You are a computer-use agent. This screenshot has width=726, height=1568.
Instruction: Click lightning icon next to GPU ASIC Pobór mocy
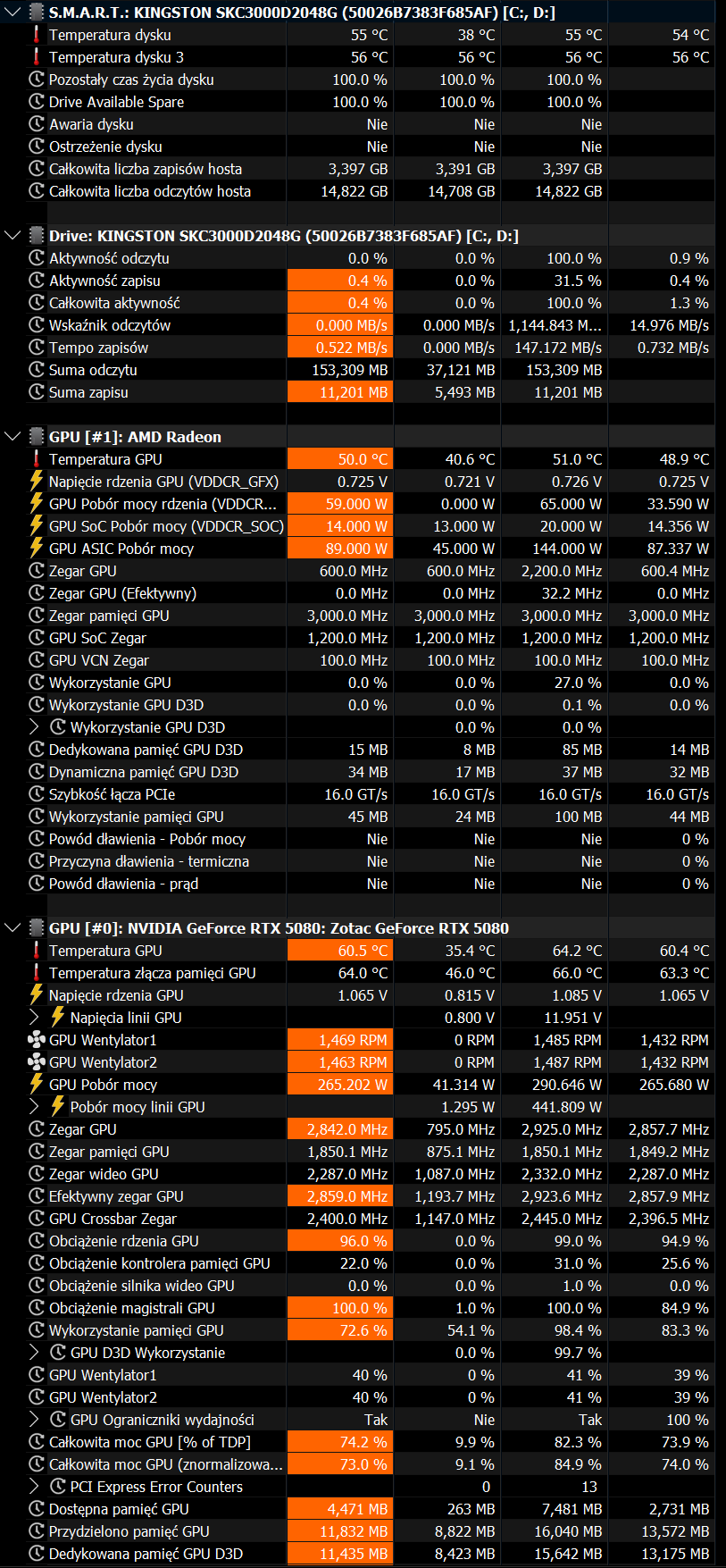(37, 549)
